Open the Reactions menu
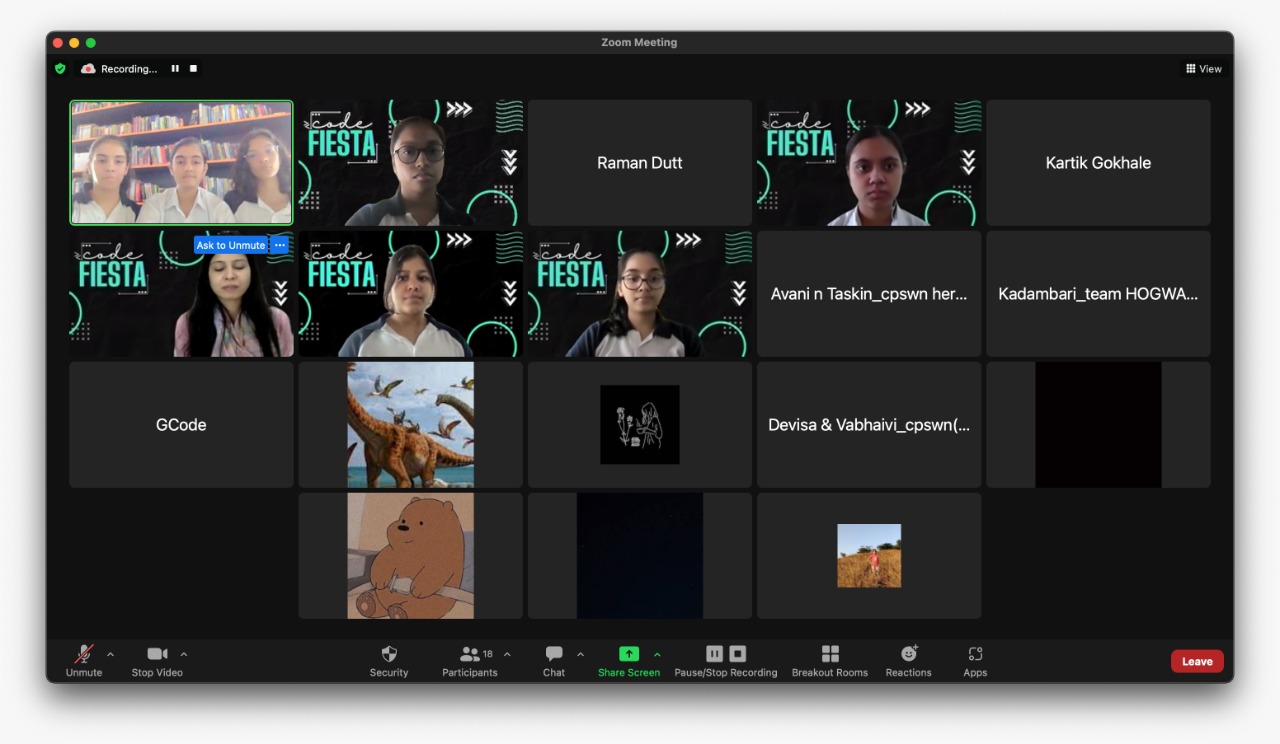 pyautogui.click(x=908, y=660)
